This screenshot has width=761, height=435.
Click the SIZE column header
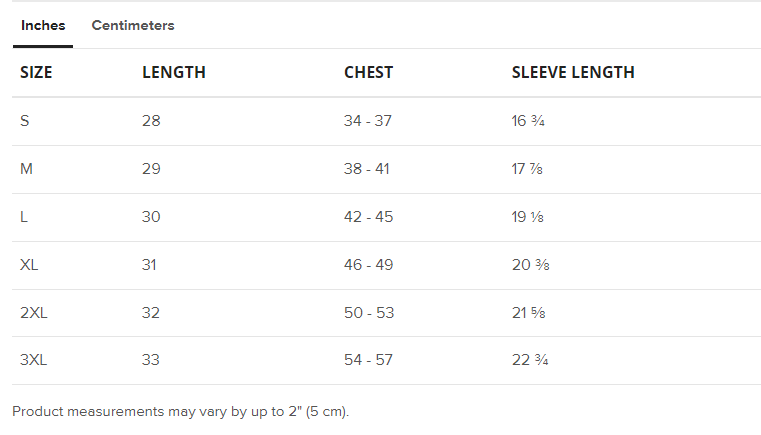(36, 72)
